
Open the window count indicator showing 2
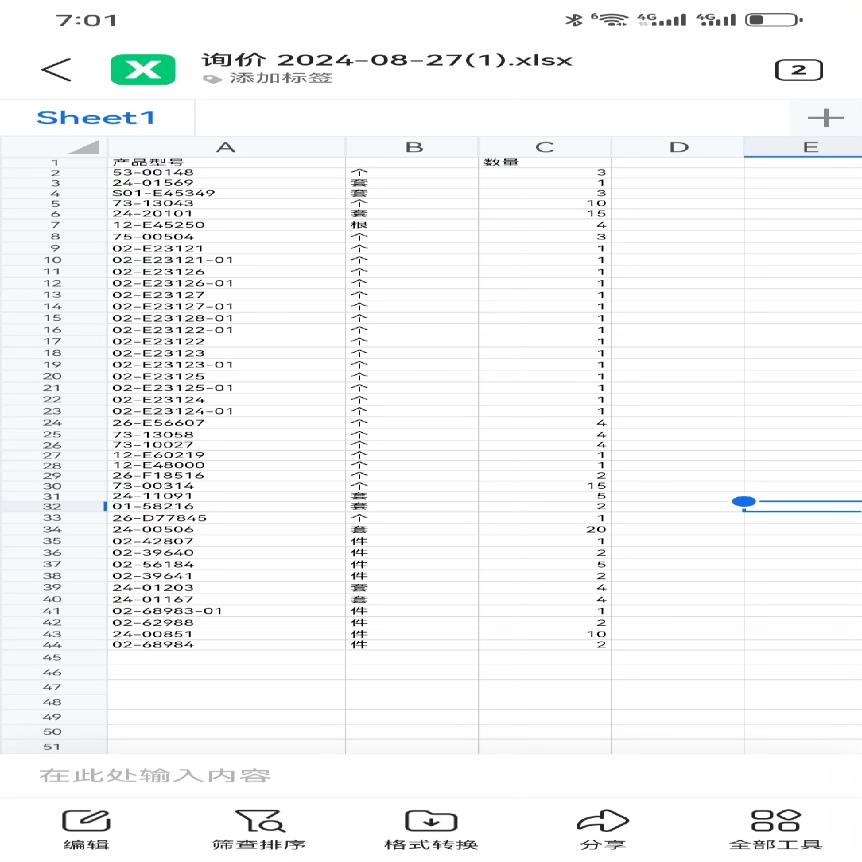point(798,70)
